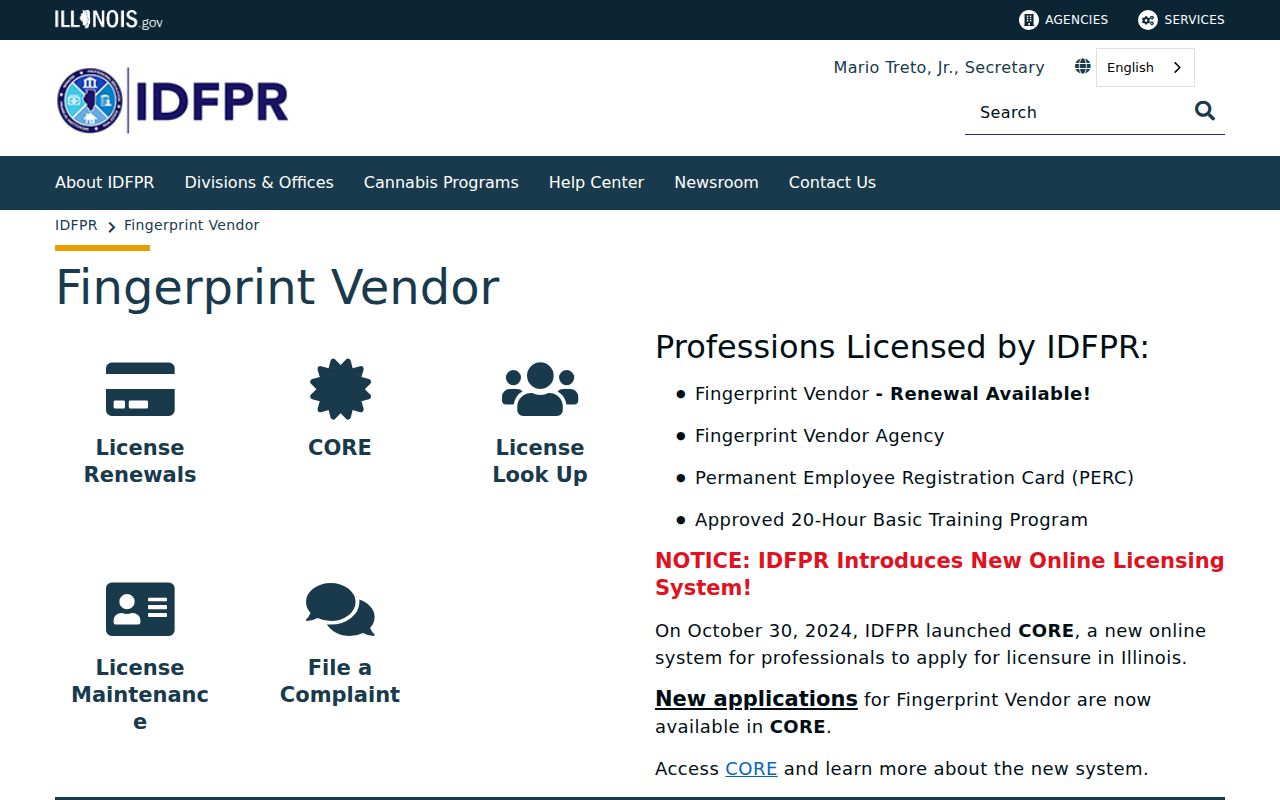Viewport: 1280px width, 800px height.
Task: Open the Newsroom menu
Action: pyautogui.click(x=716, y=183)
